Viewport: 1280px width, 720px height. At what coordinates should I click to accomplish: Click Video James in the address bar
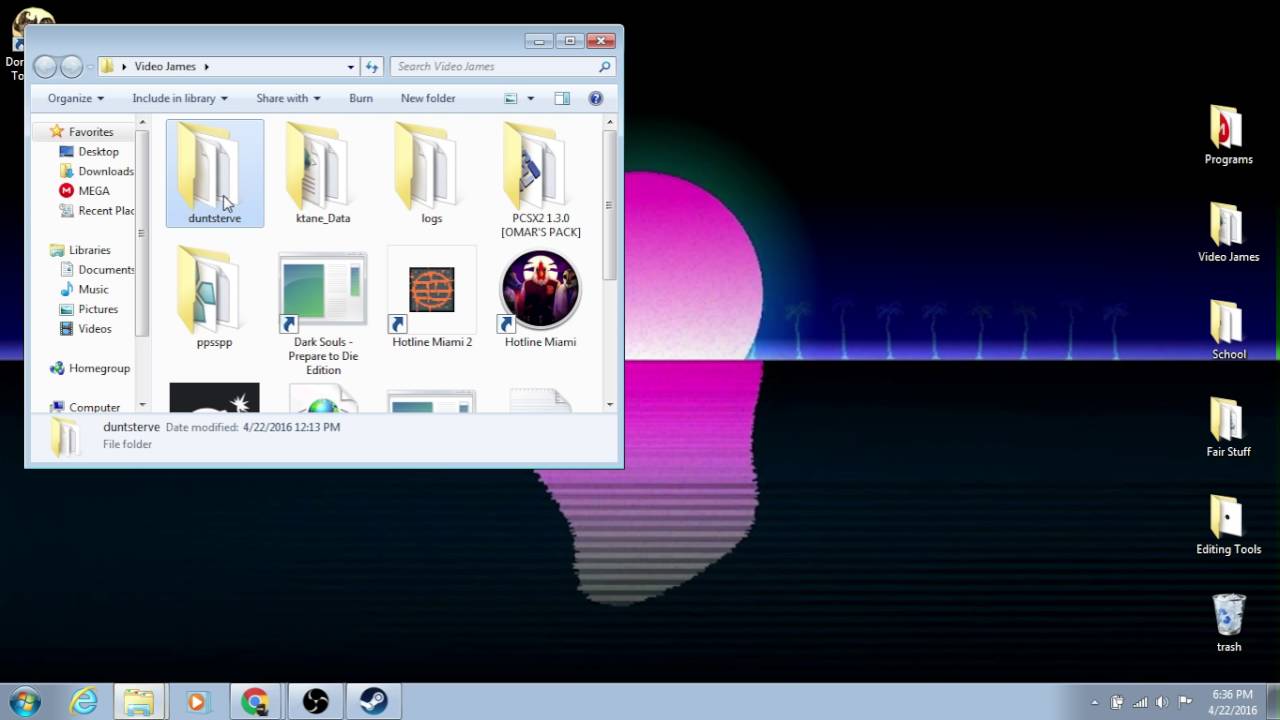click(x=165, y=67)
